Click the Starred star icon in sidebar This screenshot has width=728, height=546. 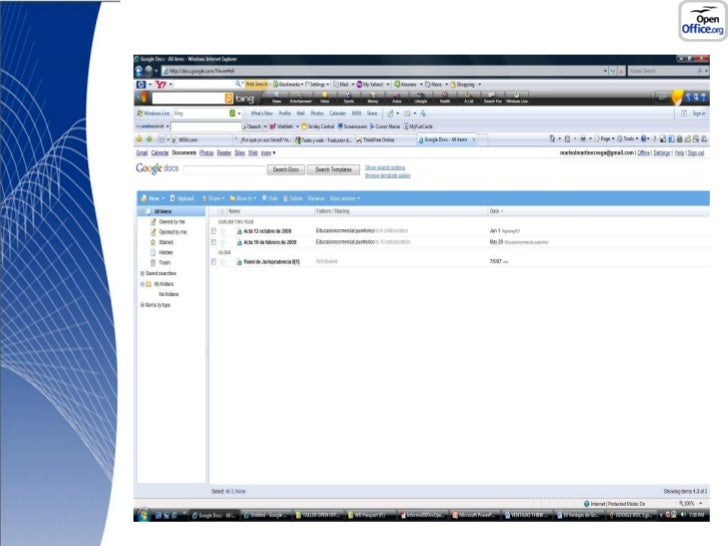(153, 242)
